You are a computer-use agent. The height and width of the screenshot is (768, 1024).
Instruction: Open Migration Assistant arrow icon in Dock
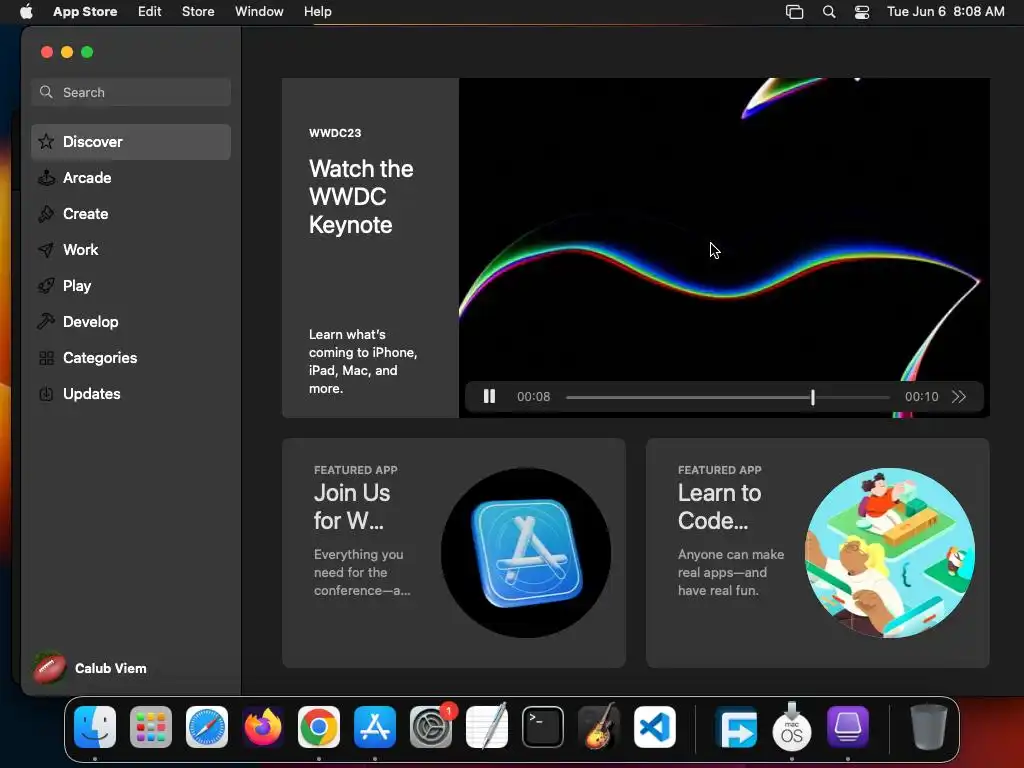click(x=736, y=727)
